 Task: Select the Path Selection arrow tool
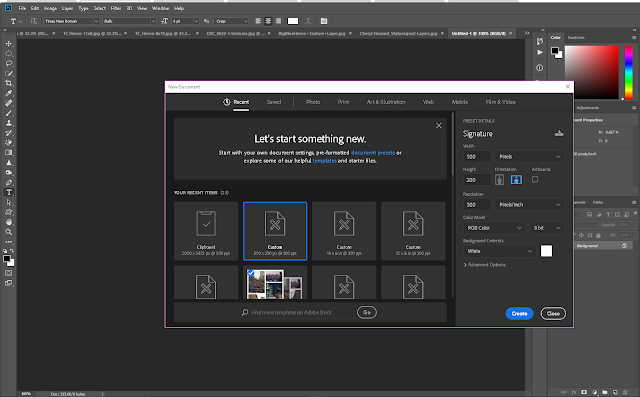(x=9, y=202)
